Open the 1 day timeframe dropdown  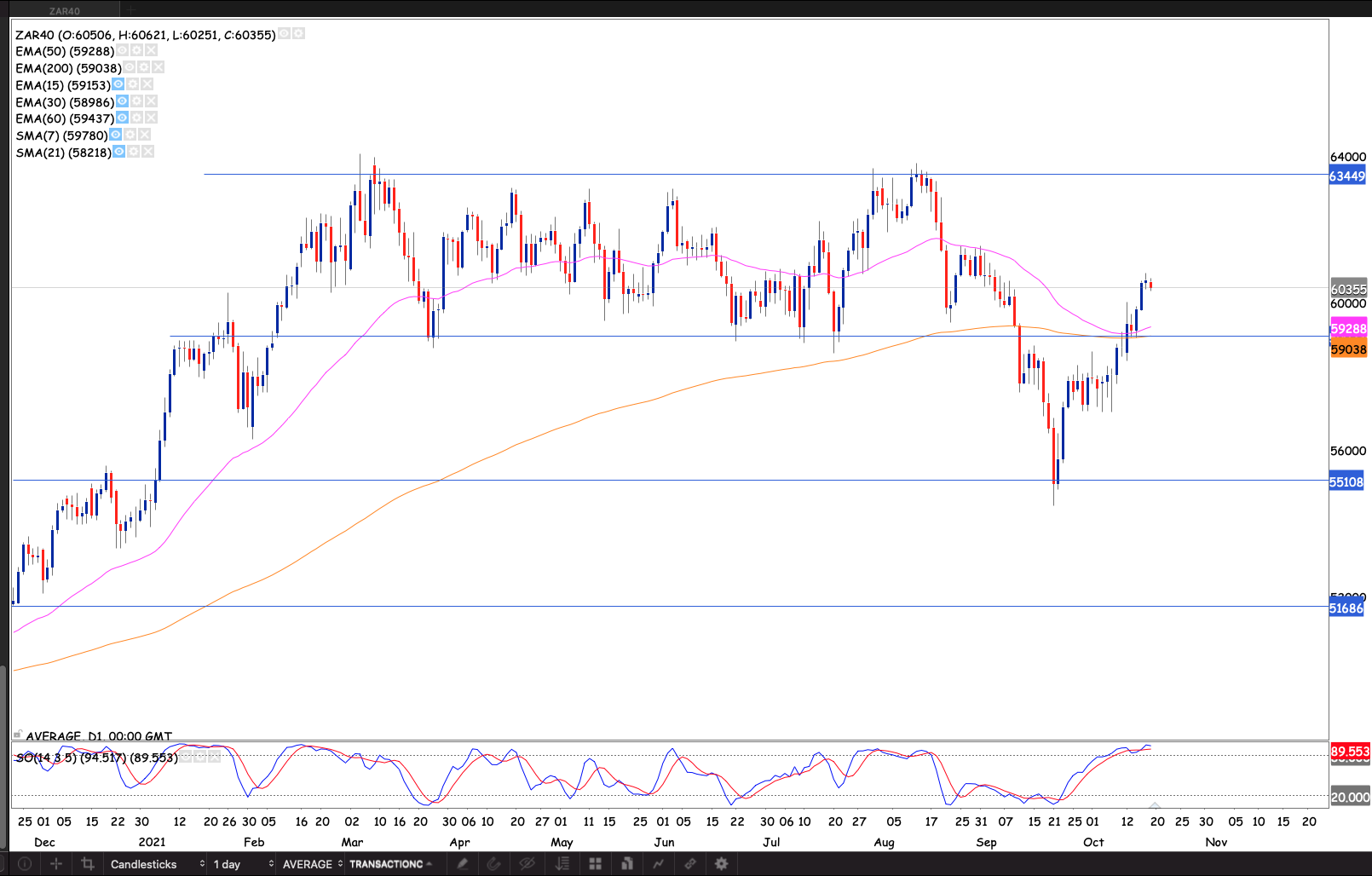pyautogui.click(x=243, y=863)
